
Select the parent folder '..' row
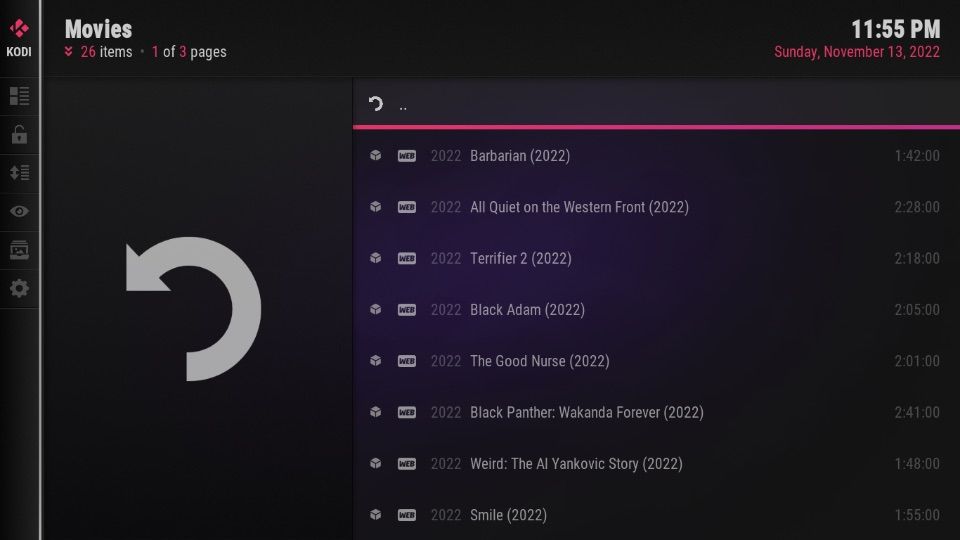tap(656, 103)
